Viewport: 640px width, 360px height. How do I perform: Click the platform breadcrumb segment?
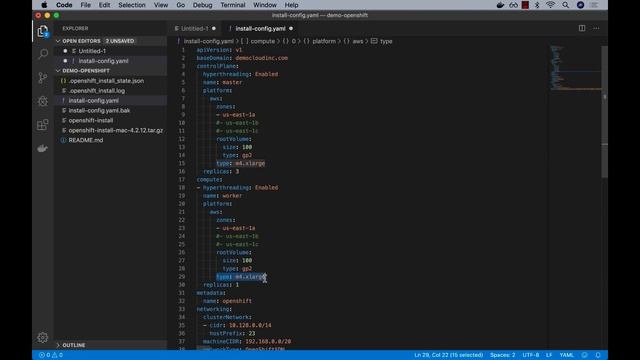[324, 41]
